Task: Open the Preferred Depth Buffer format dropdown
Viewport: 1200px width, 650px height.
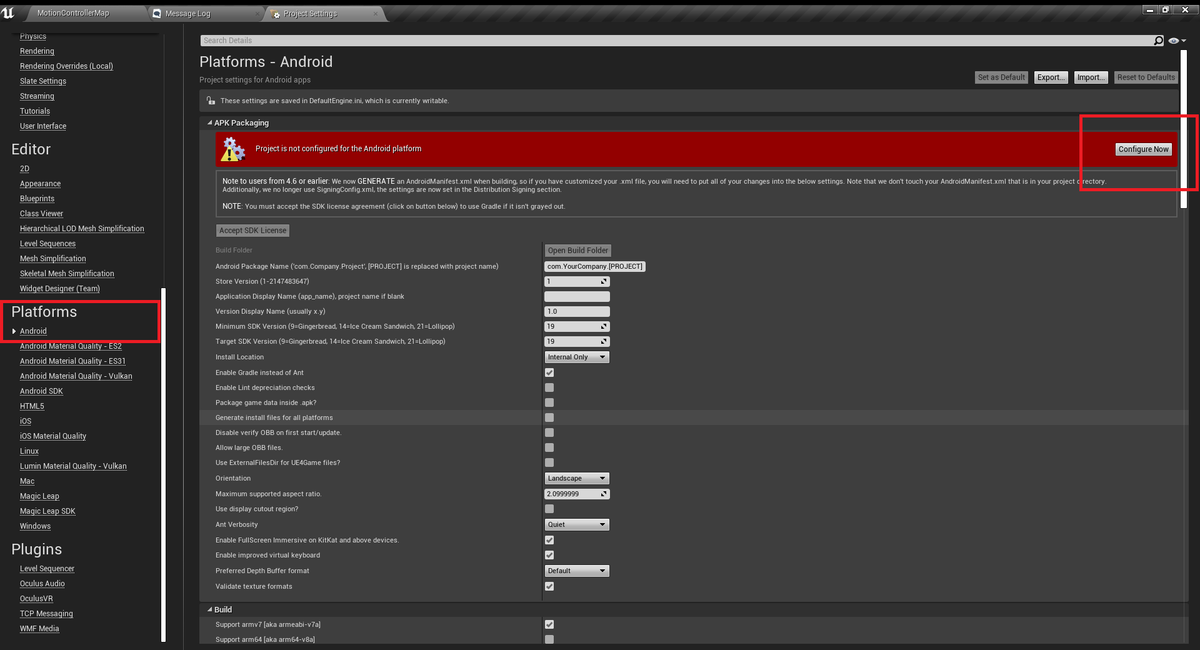Action: pyautogui.click(x=576, y=571)
